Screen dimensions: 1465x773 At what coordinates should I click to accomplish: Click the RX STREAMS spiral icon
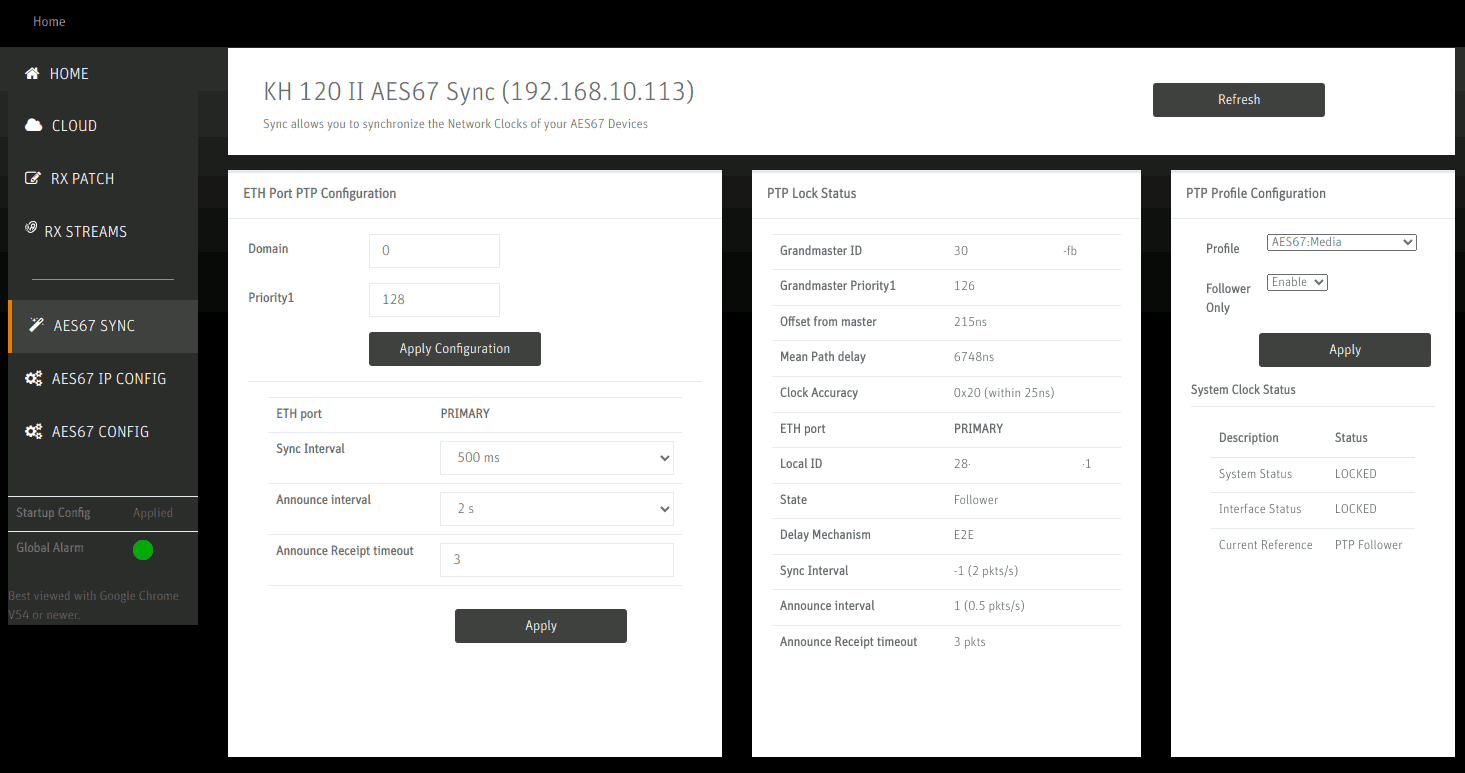[31, 228]
